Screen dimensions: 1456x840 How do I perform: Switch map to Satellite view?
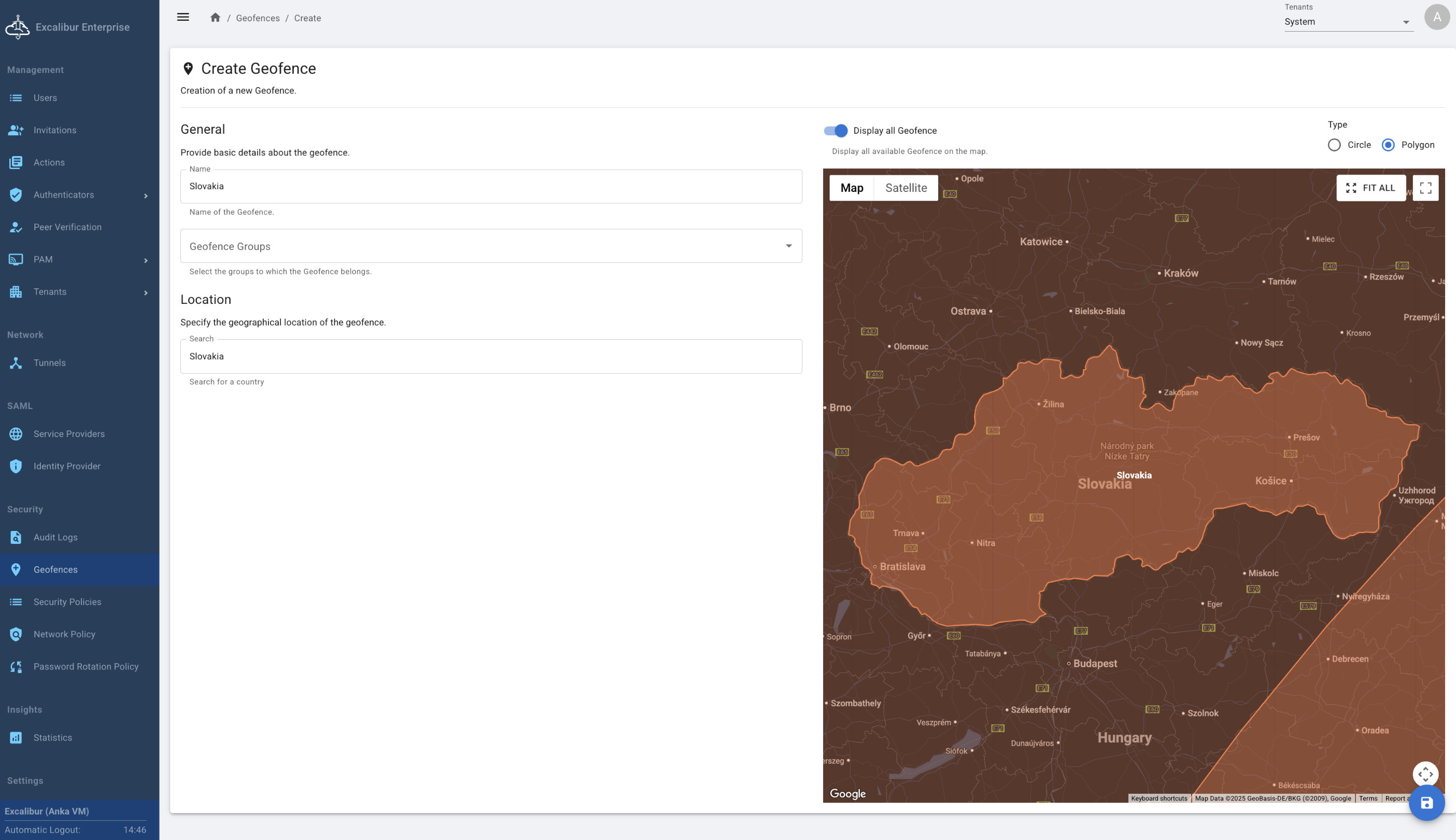tap(906, 188)
